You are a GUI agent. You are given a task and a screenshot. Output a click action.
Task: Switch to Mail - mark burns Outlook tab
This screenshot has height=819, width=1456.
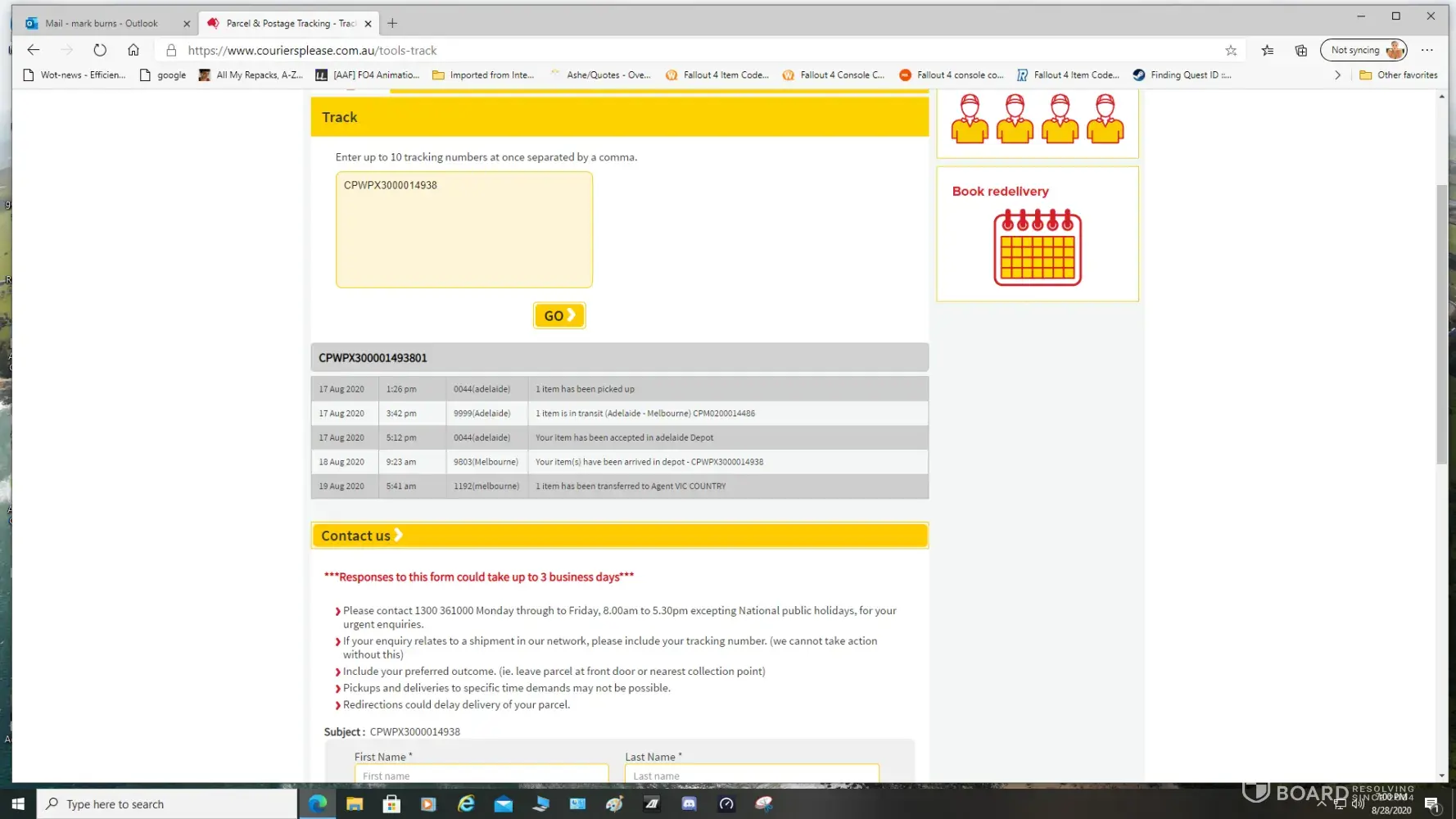pyautogui.click(x=102, y=23)
